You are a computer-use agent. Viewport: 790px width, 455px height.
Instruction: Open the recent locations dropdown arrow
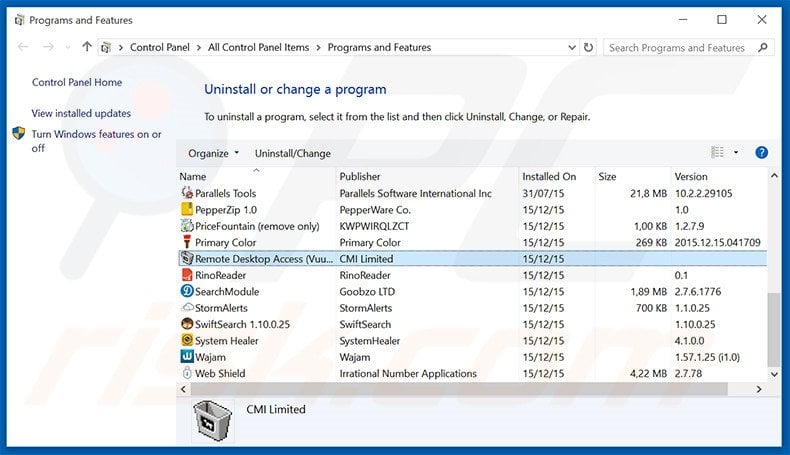pyautogui.click(x=68, y=47)
